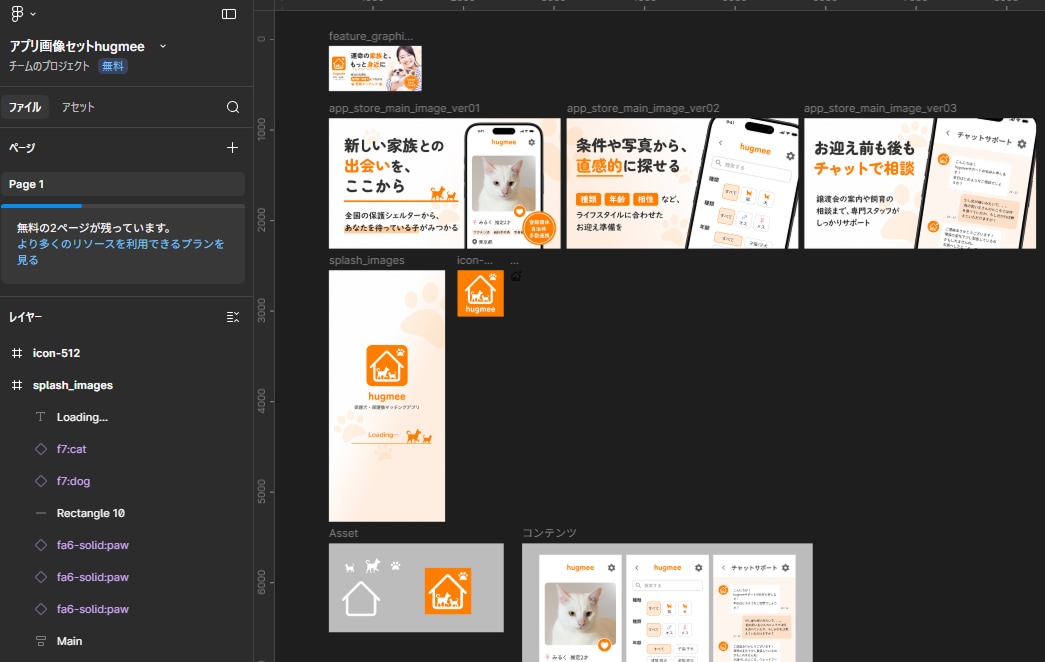Click the app_store_main_image_ver02 frame label
The image size is (1045, 662).
642,108
